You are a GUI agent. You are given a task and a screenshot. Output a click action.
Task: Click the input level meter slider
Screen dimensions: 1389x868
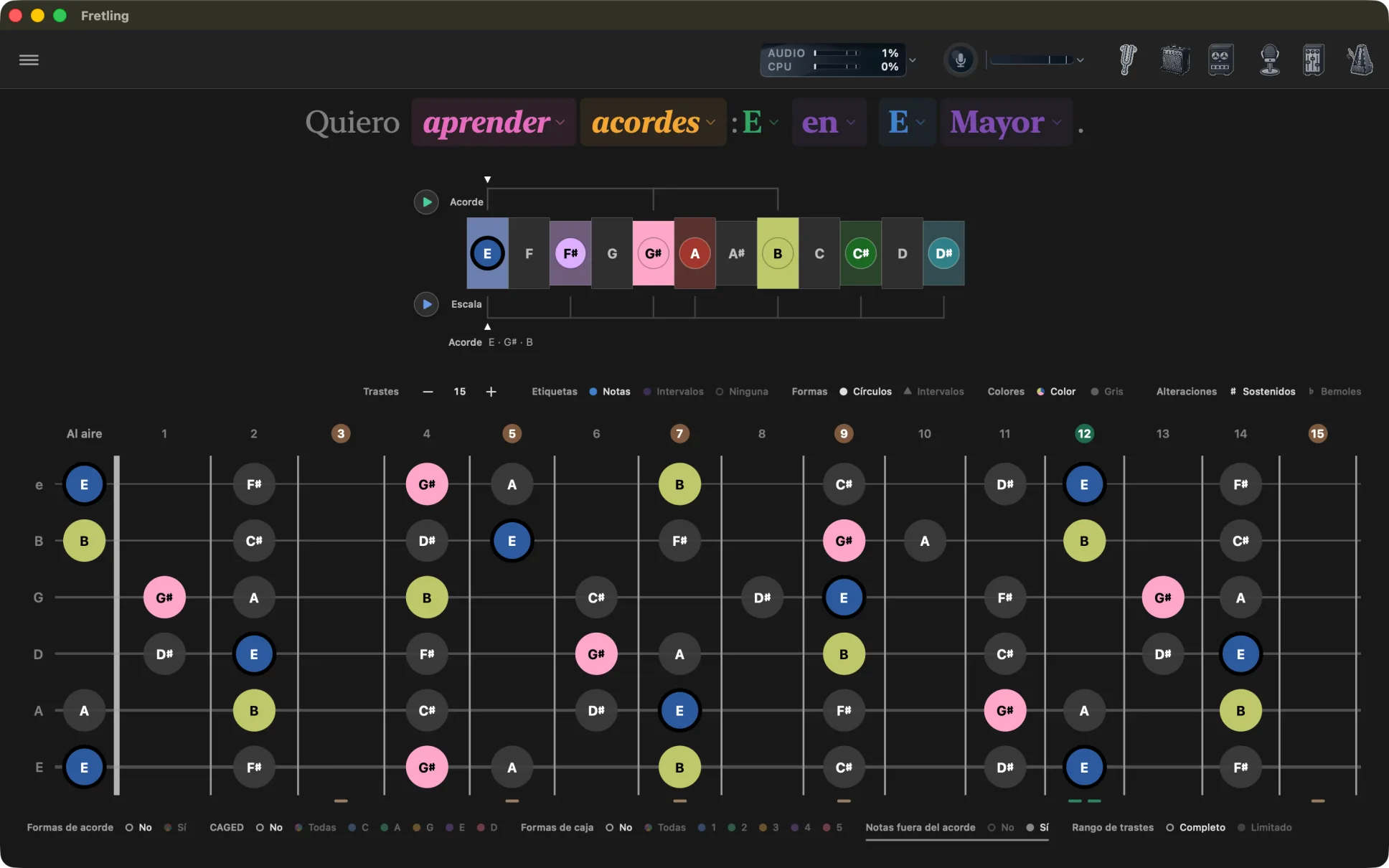coord(1031,60)
